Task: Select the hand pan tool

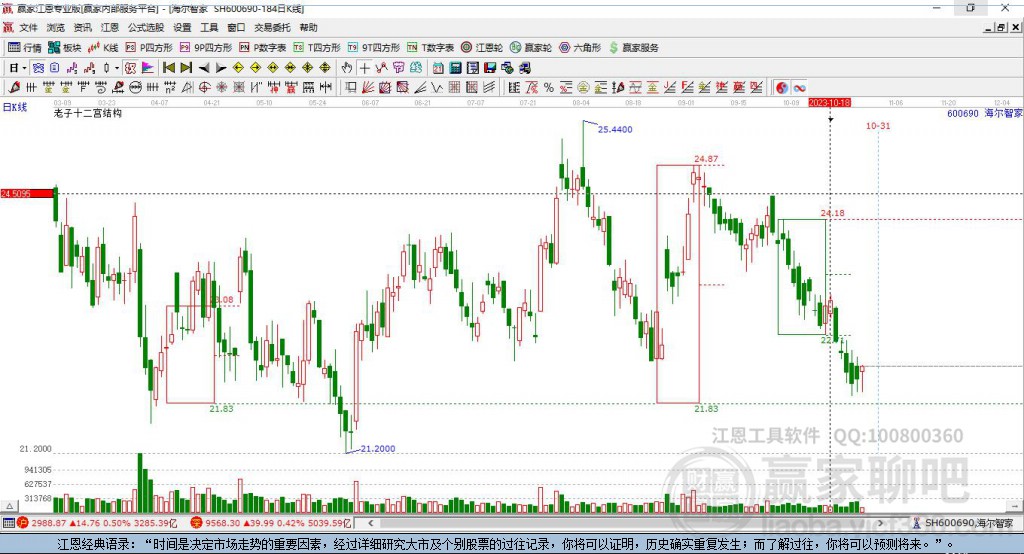Action: click(x=347, y=68)
